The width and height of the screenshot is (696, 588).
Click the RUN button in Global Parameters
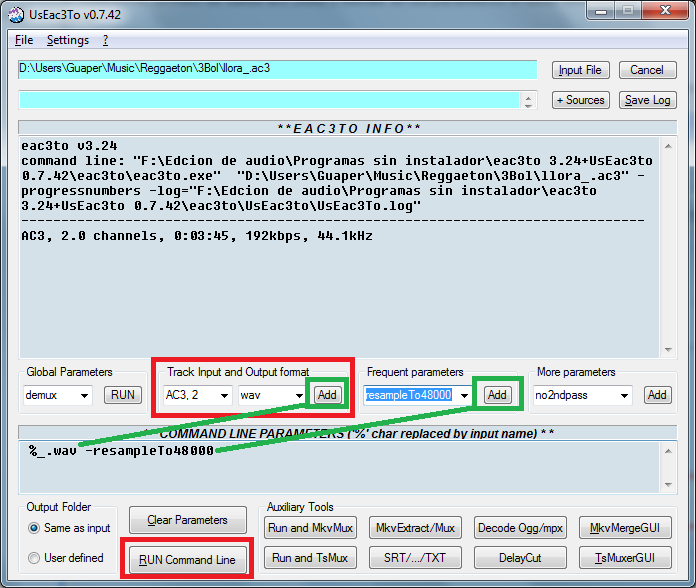(123, 395)
